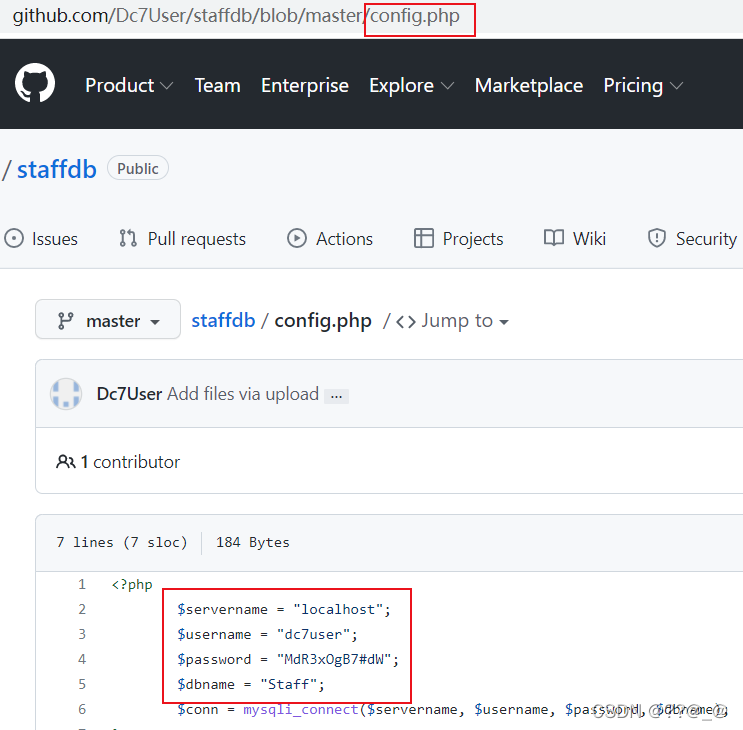This screenshot has width=743, height=730.
Task: Select config.php filename in breadcrumb
Action: [x=323, y=322]
